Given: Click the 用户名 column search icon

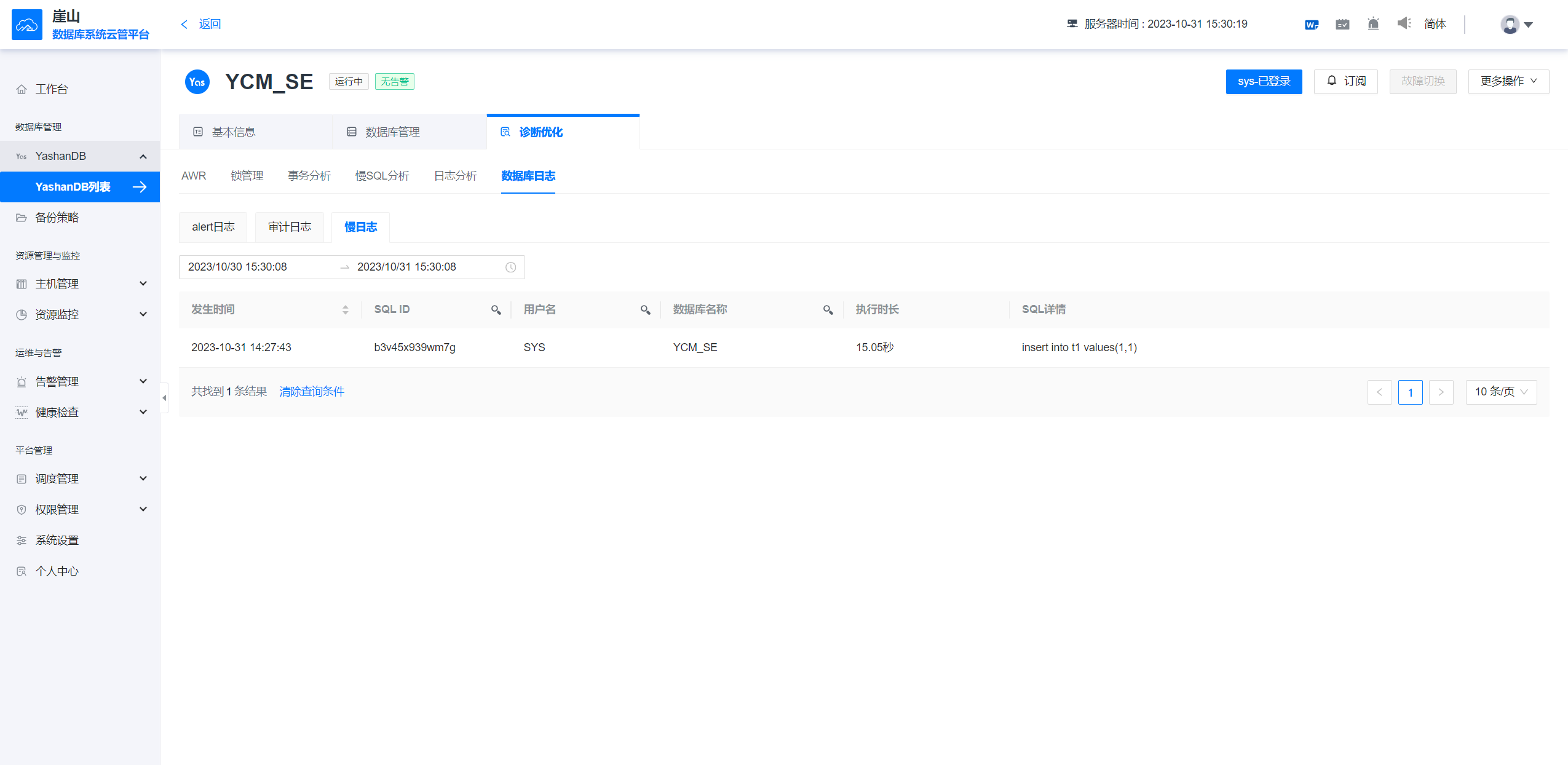Looking at the screenshot, I should click(x=645, y=310).
